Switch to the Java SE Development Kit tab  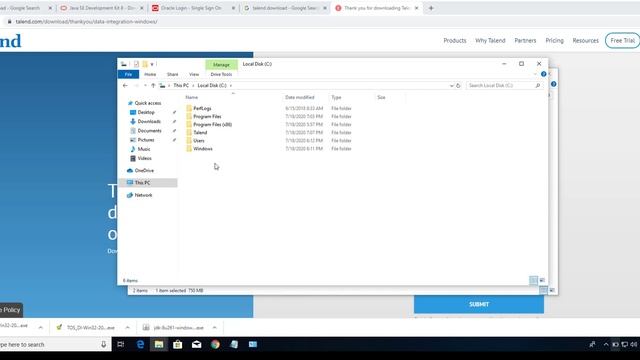point(101,8)
